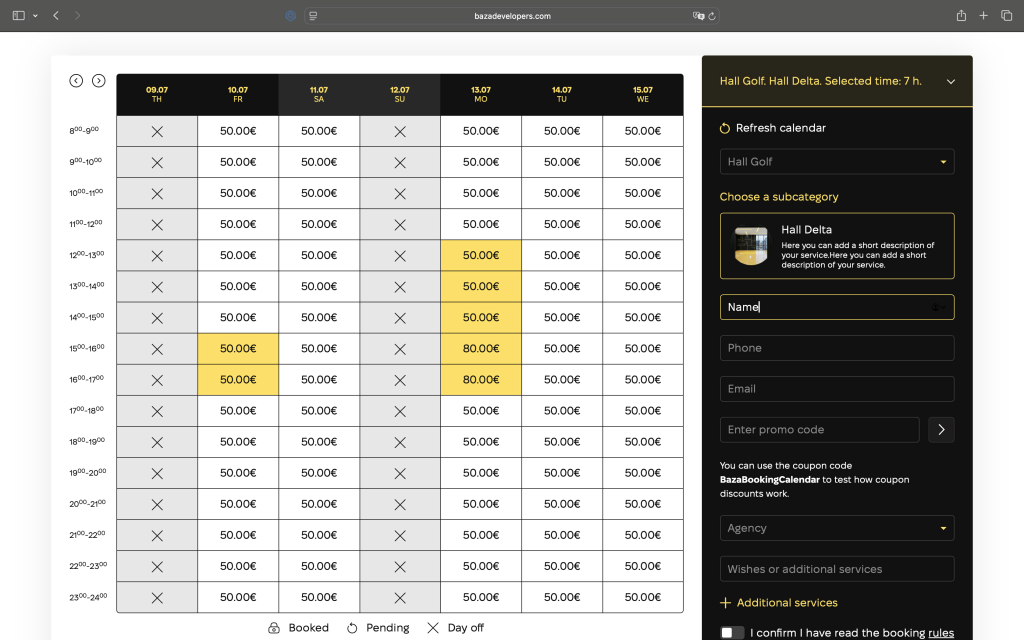Open the reader view icon in address bar
Viewport: 1024px width, 640px height.
click(x=313, y=16)
